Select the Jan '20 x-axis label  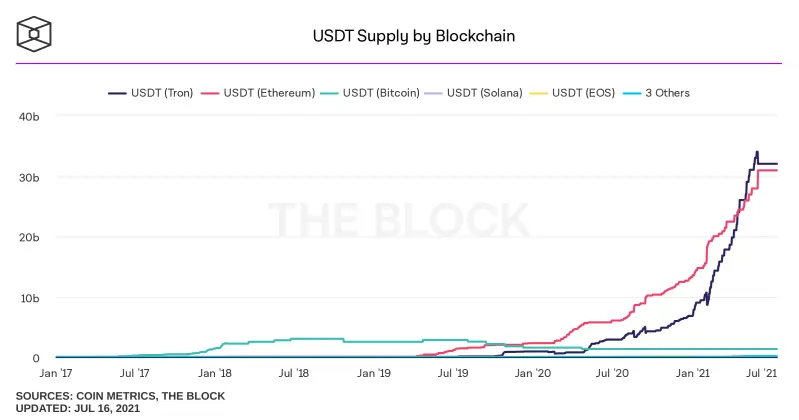point(532,373)
